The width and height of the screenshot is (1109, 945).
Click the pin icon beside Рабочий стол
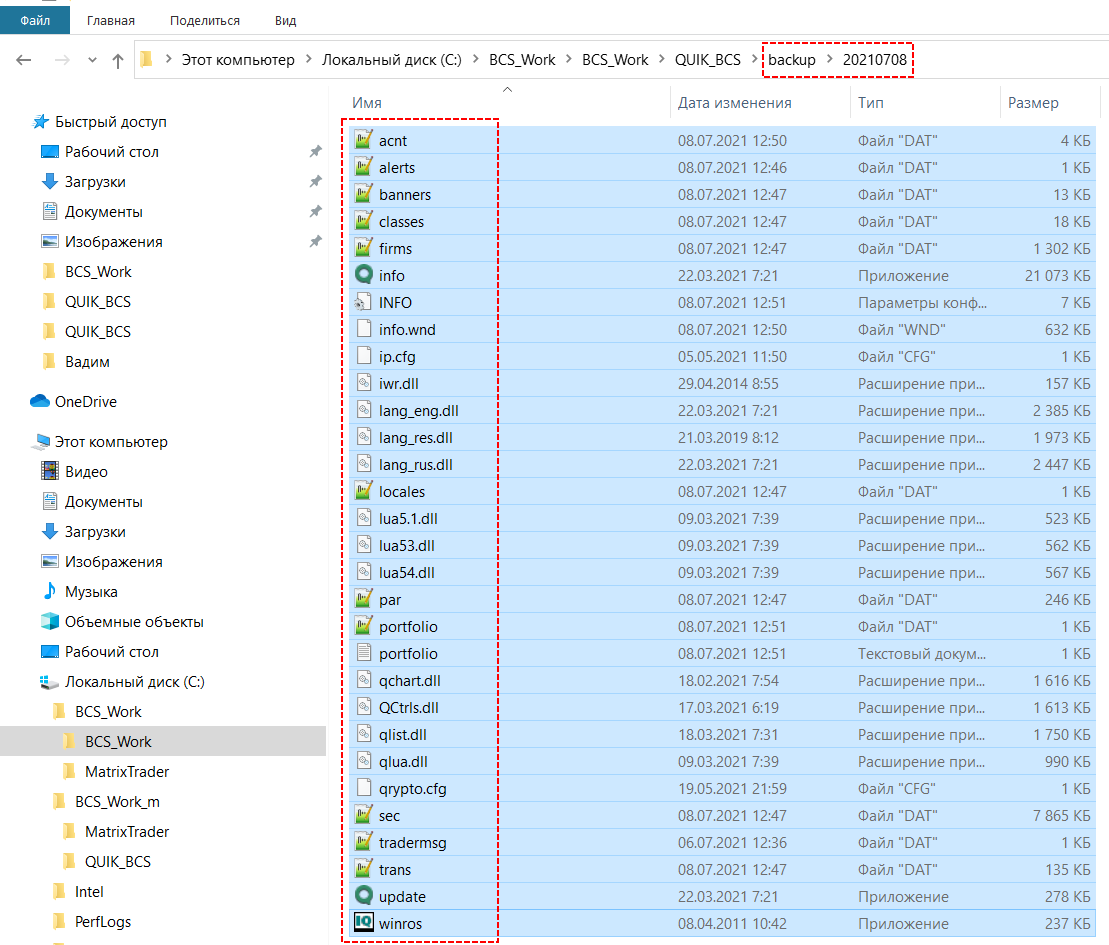[315, 151]
